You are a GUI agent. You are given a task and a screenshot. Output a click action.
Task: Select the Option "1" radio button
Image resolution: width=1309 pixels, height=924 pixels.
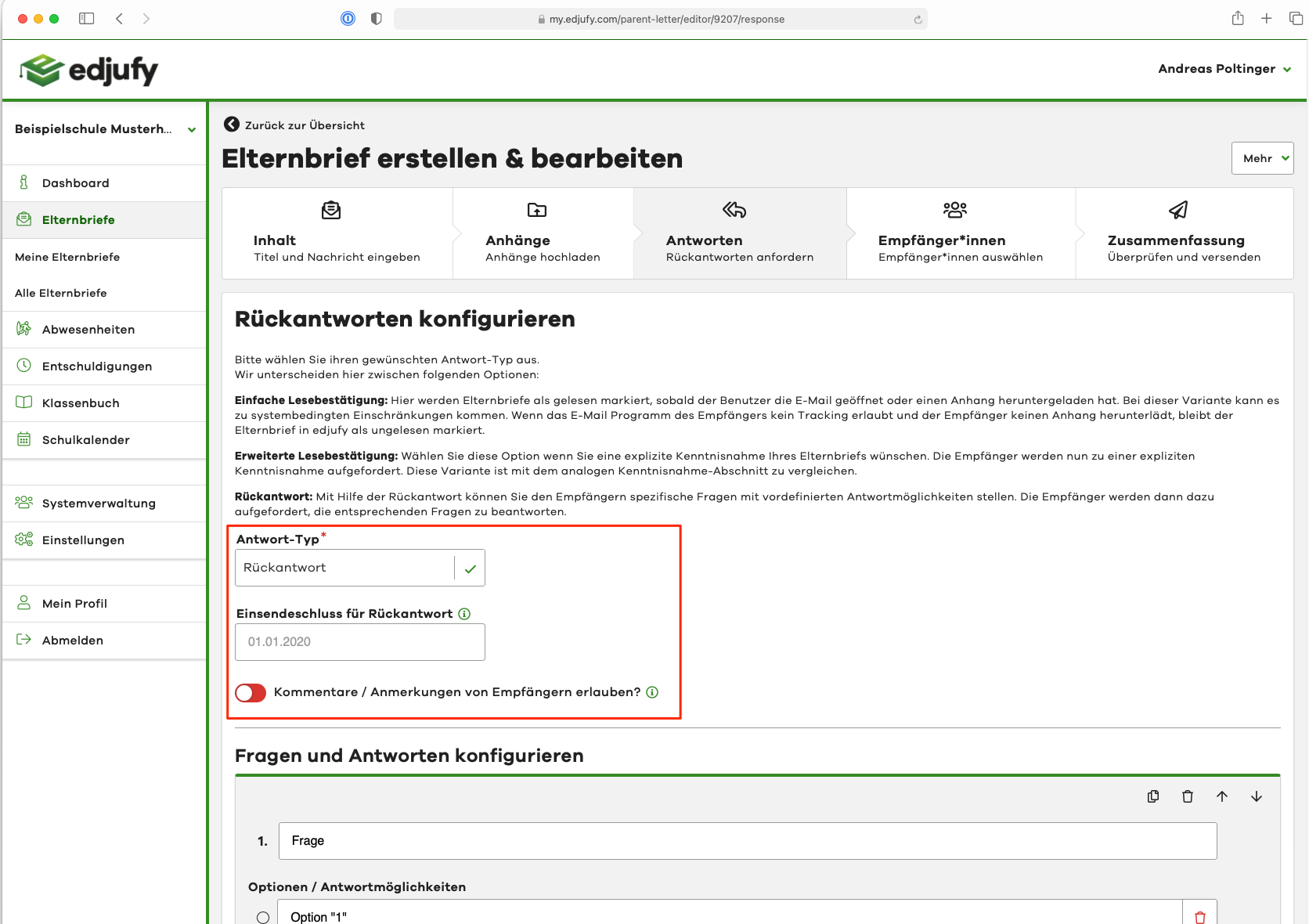[x=263, y=917]
